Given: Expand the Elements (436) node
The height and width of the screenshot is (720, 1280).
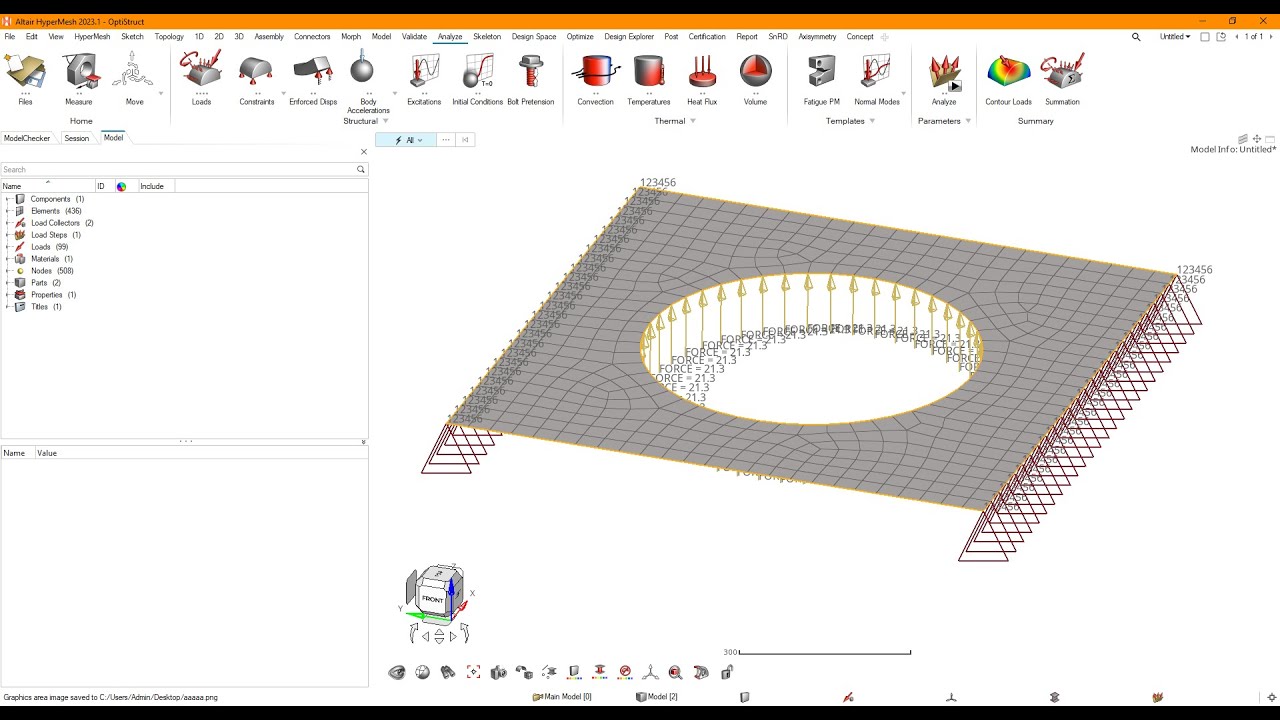Looking at the screenshot, I should pos(7,211).
